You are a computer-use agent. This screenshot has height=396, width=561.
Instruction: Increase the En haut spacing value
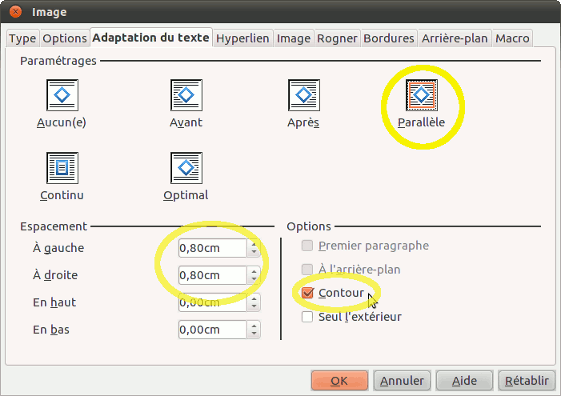tap(254, 298)
